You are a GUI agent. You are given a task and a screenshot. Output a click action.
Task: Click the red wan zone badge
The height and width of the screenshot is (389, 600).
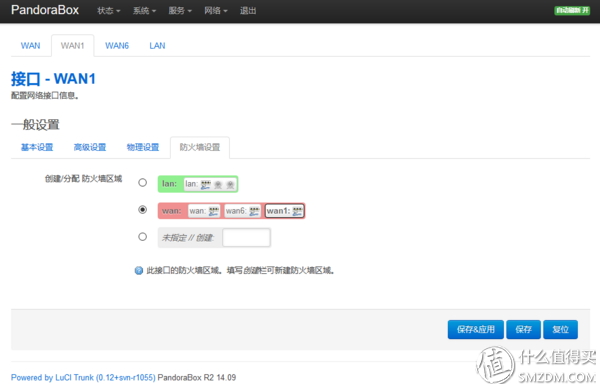[232, 211]
